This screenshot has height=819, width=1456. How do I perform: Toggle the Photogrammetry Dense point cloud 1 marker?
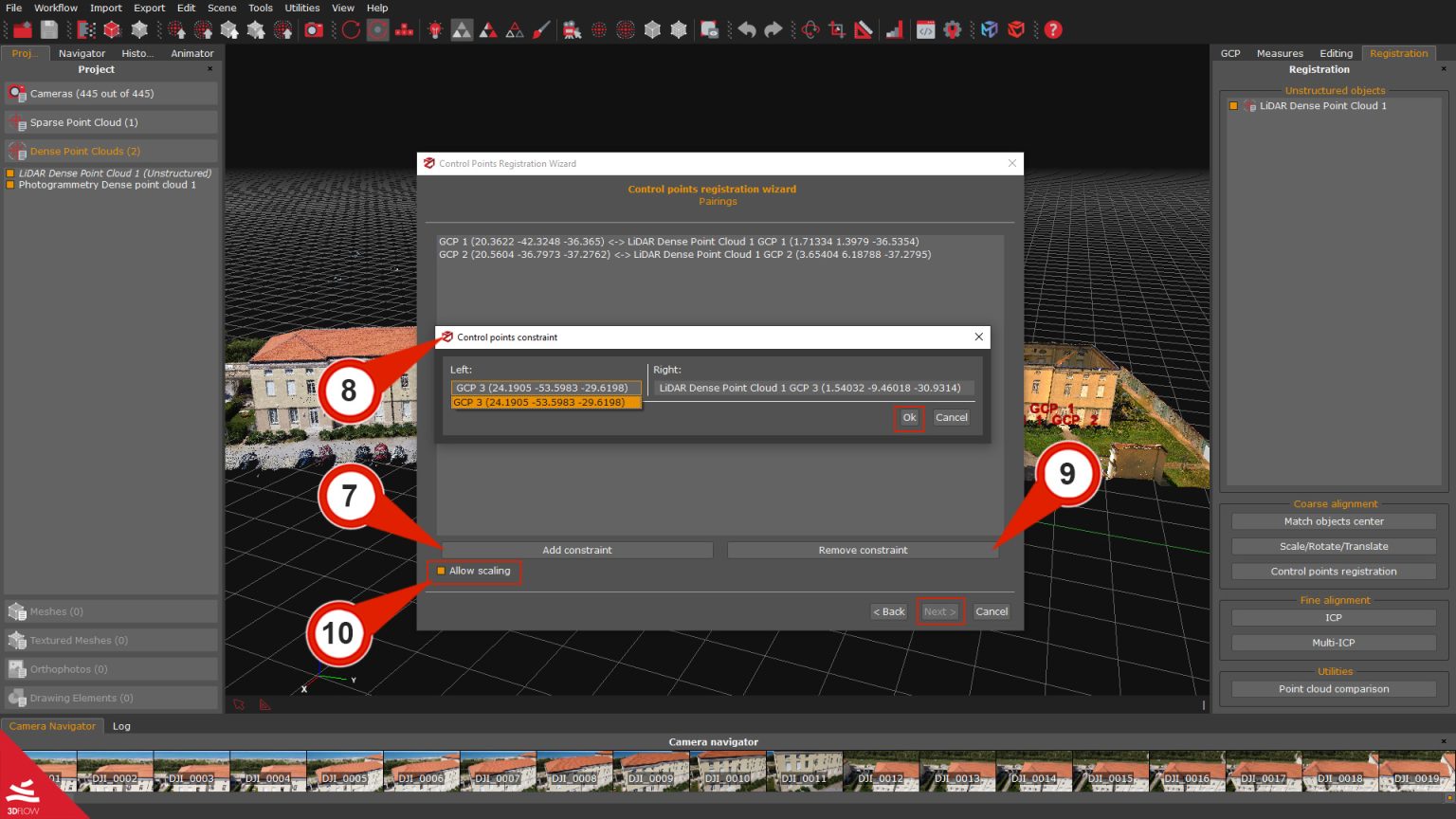[x=9, y=185]
